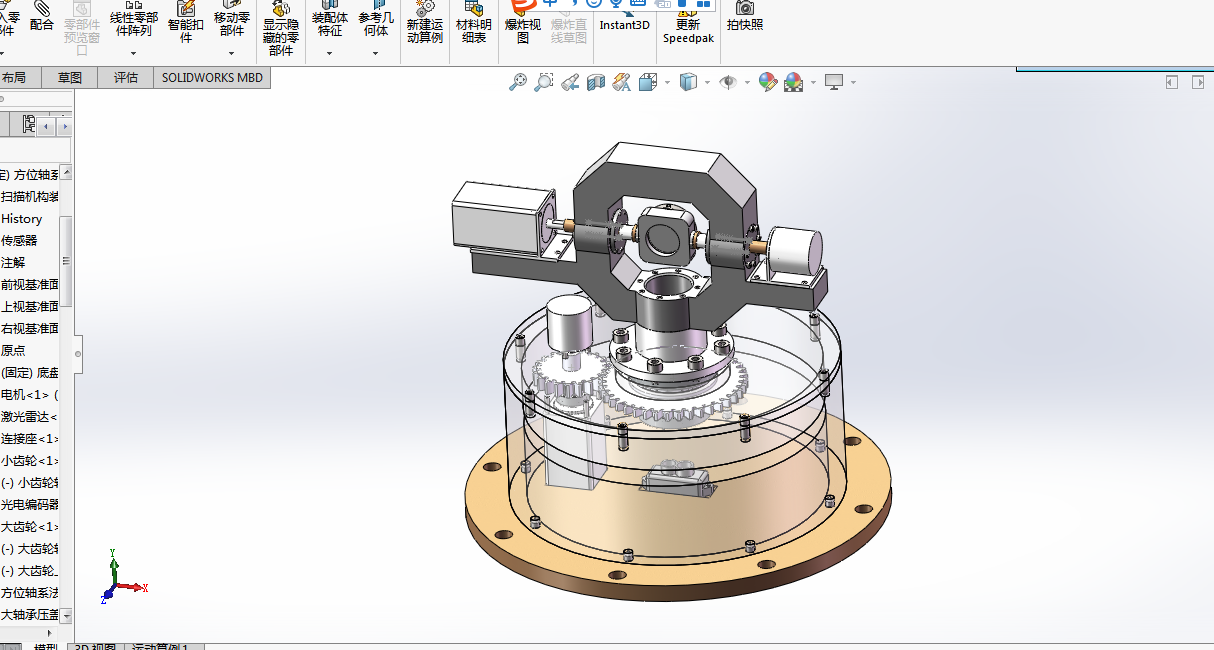Open 材料明细表 bill of materials tool

[x=474, y=24]
